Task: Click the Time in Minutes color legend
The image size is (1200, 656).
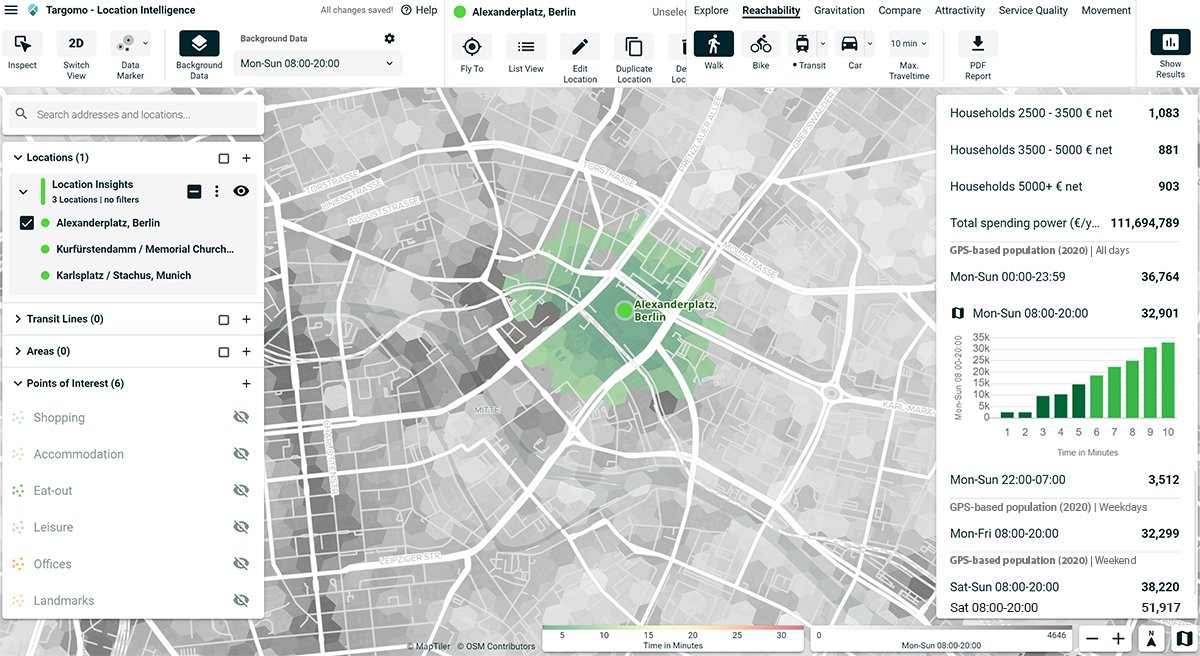Action: click(673, 639)
